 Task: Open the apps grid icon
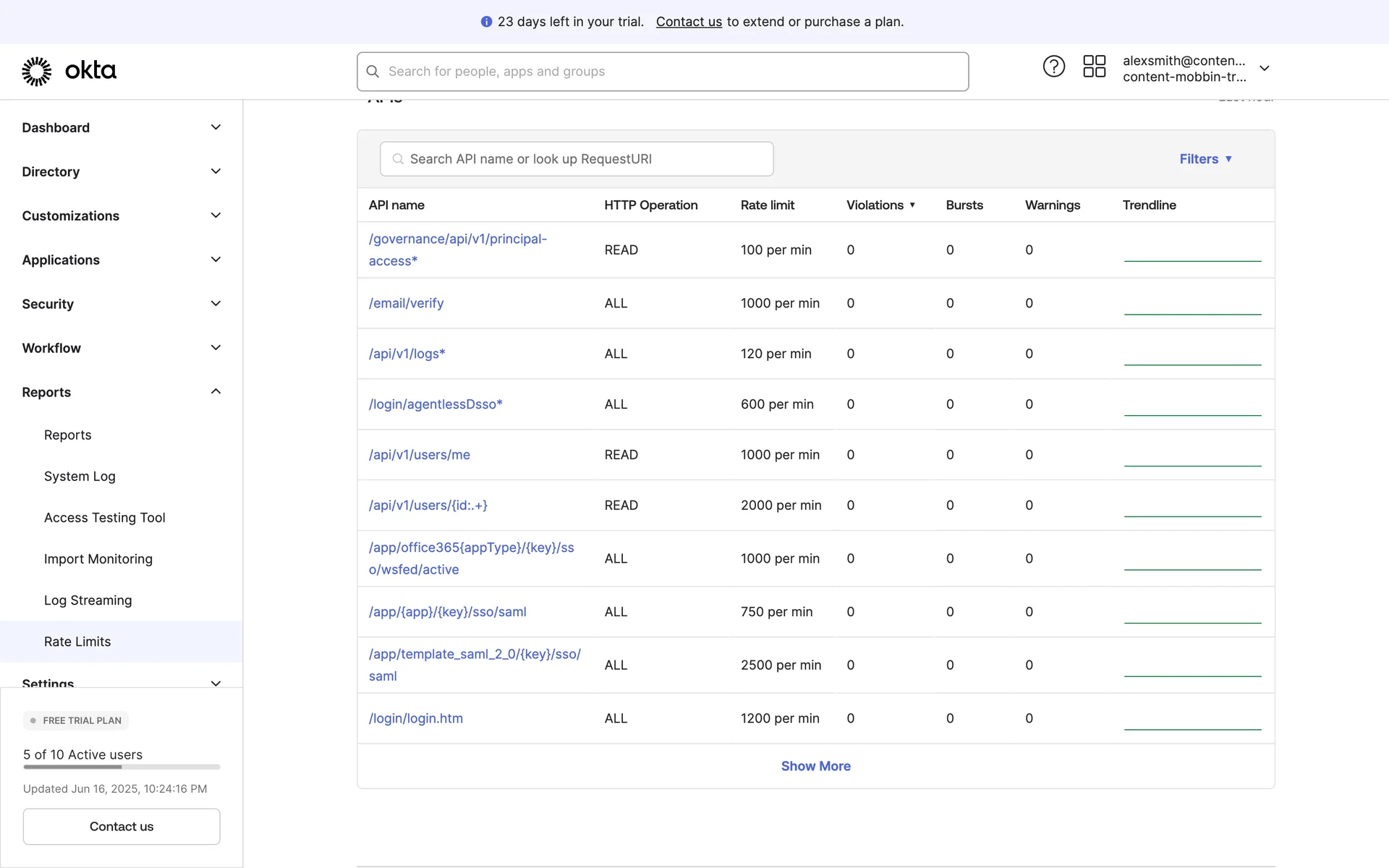click(1094, 67)
